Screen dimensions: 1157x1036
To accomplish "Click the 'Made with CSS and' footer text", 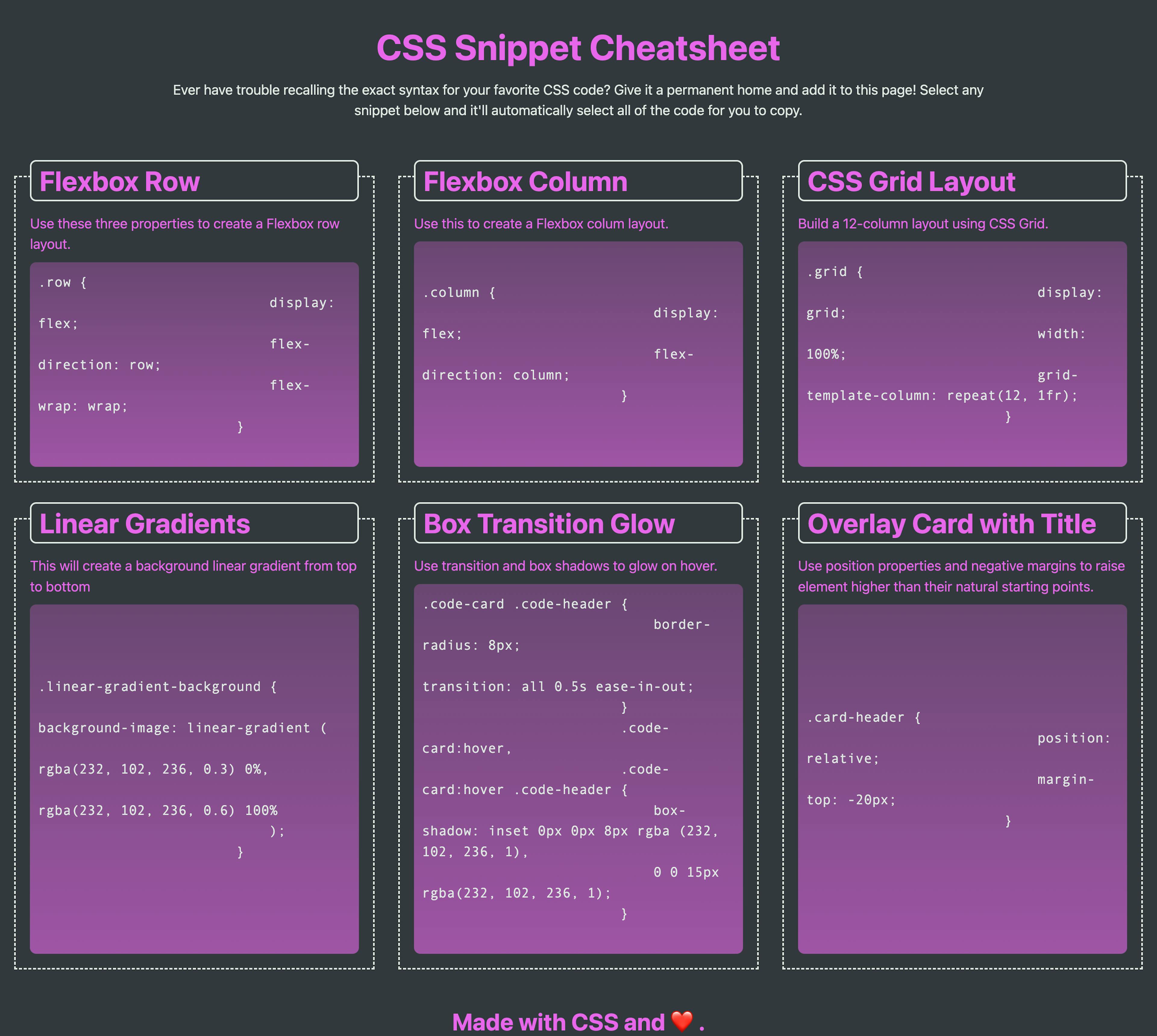I will pyautogui.click(x=558, y=1022).
